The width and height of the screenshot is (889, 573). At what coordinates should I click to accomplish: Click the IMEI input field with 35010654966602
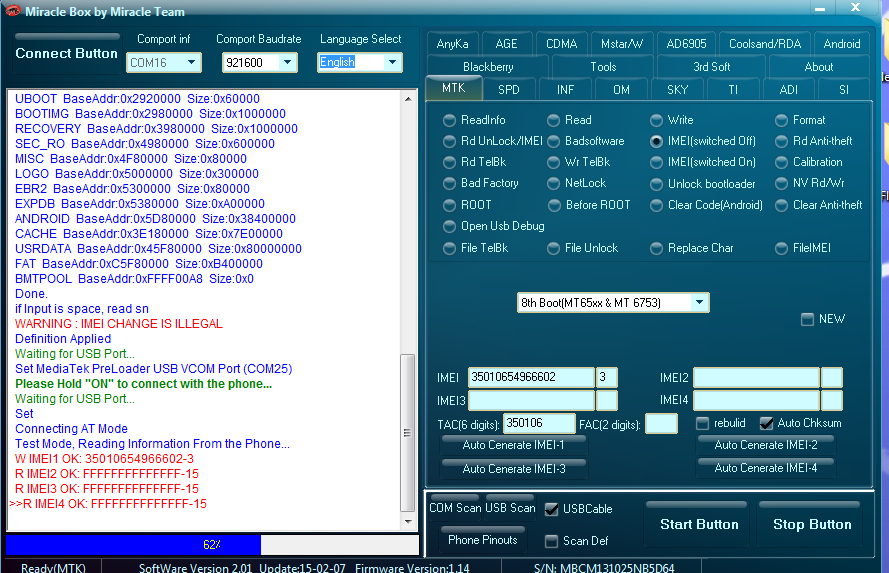[531, 377]
